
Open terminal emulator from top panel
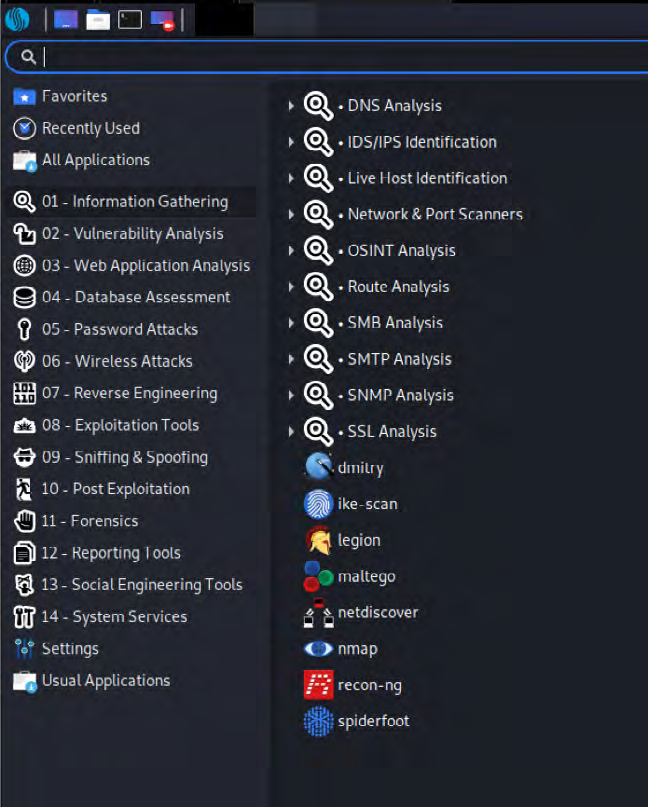pyautogui.click(x=130, y=20)
